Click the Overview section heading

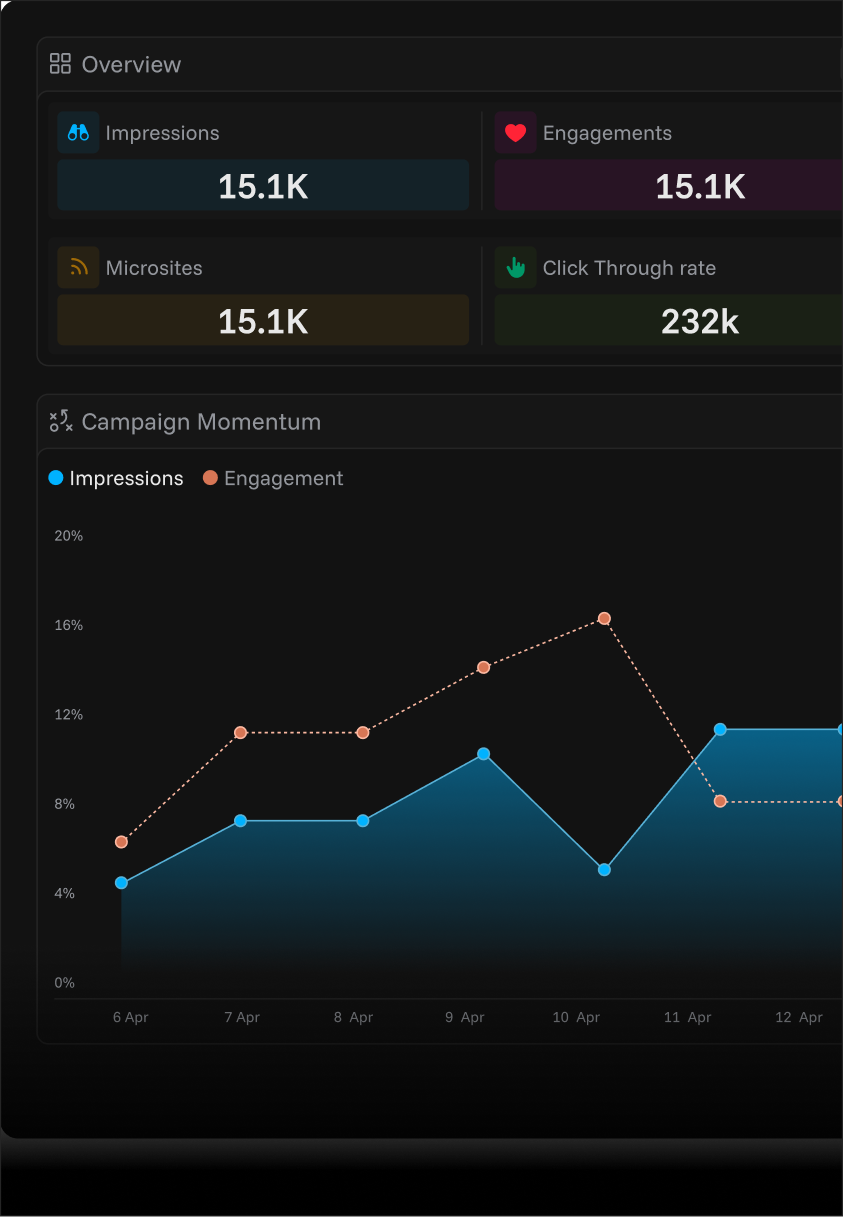click(x=131, y=64)
